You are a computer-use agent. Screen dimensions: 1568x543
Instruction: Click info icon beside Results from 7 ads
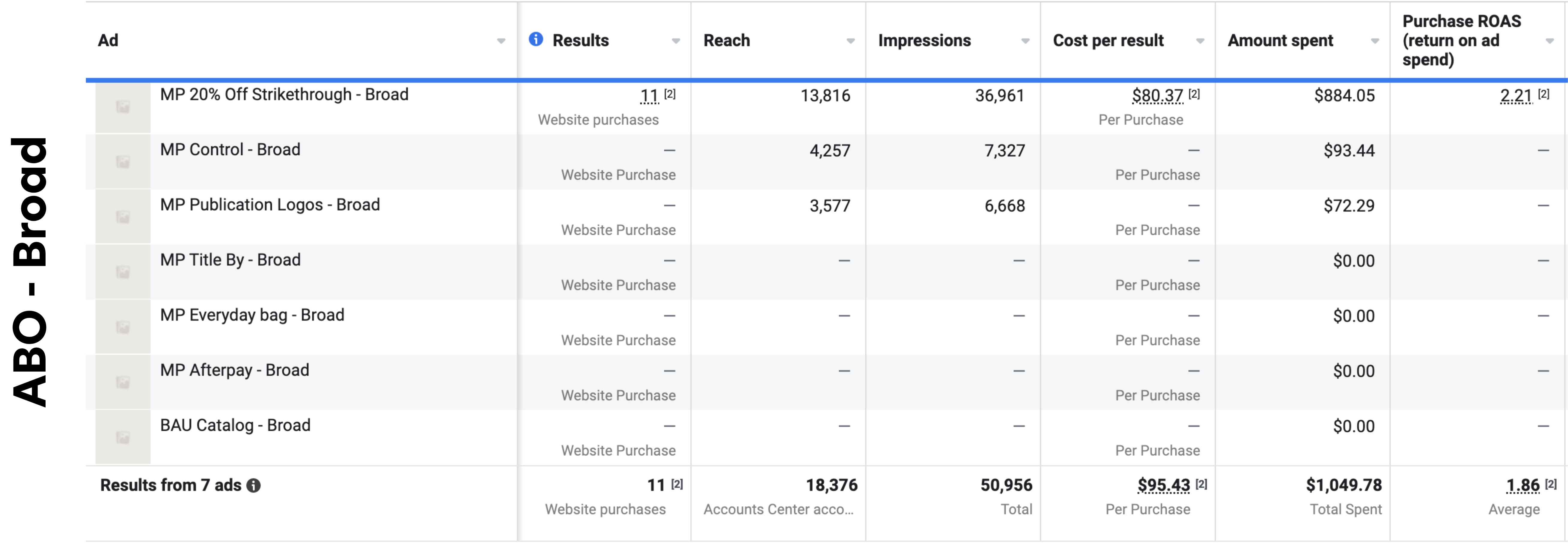pos(254,486)
